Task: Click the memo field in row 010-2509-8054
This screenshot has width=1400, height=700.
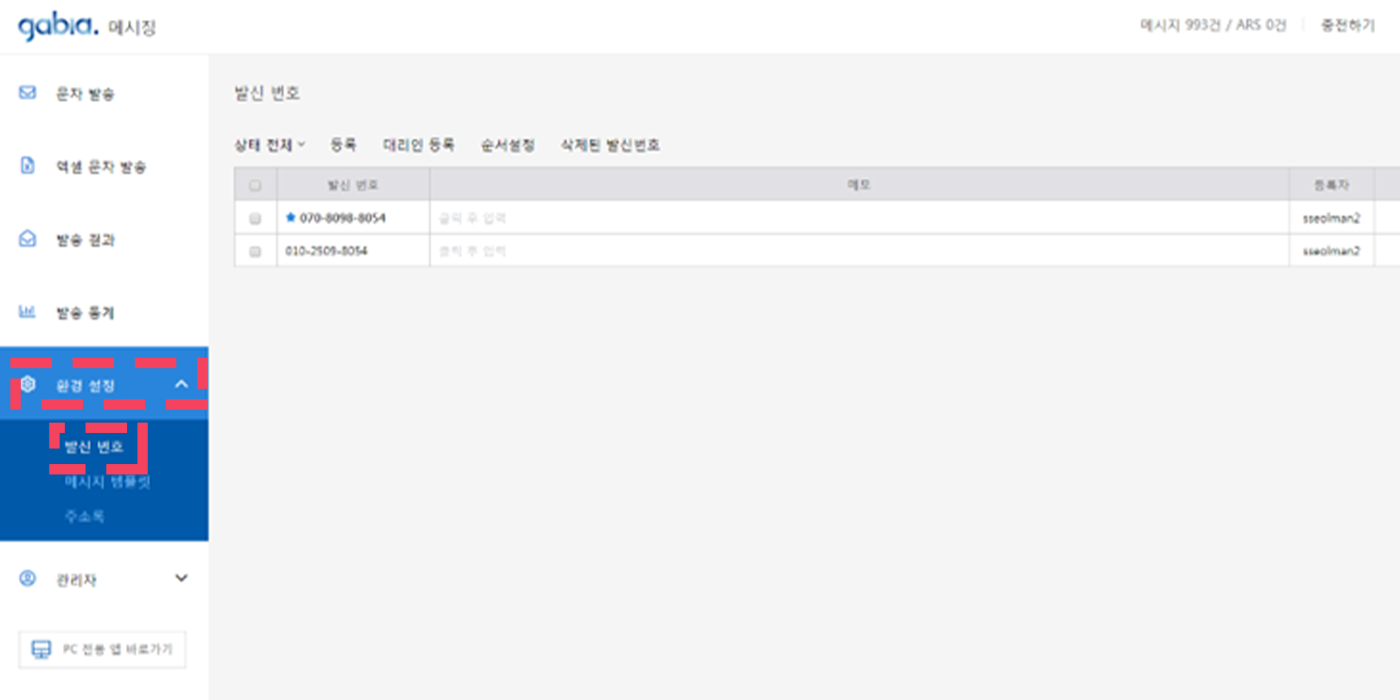Action: click(x=859, y=251)
